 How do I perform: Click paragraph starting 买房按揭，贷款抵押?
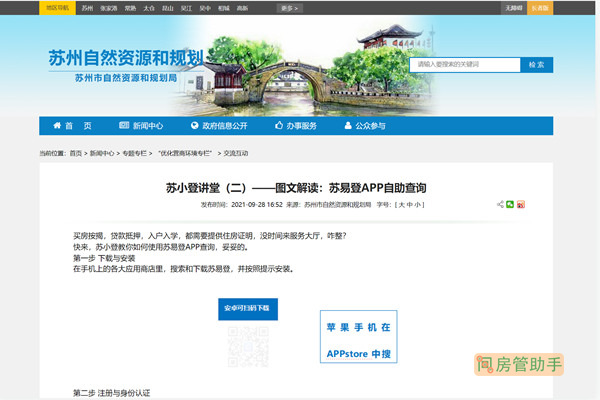[210, 236]
